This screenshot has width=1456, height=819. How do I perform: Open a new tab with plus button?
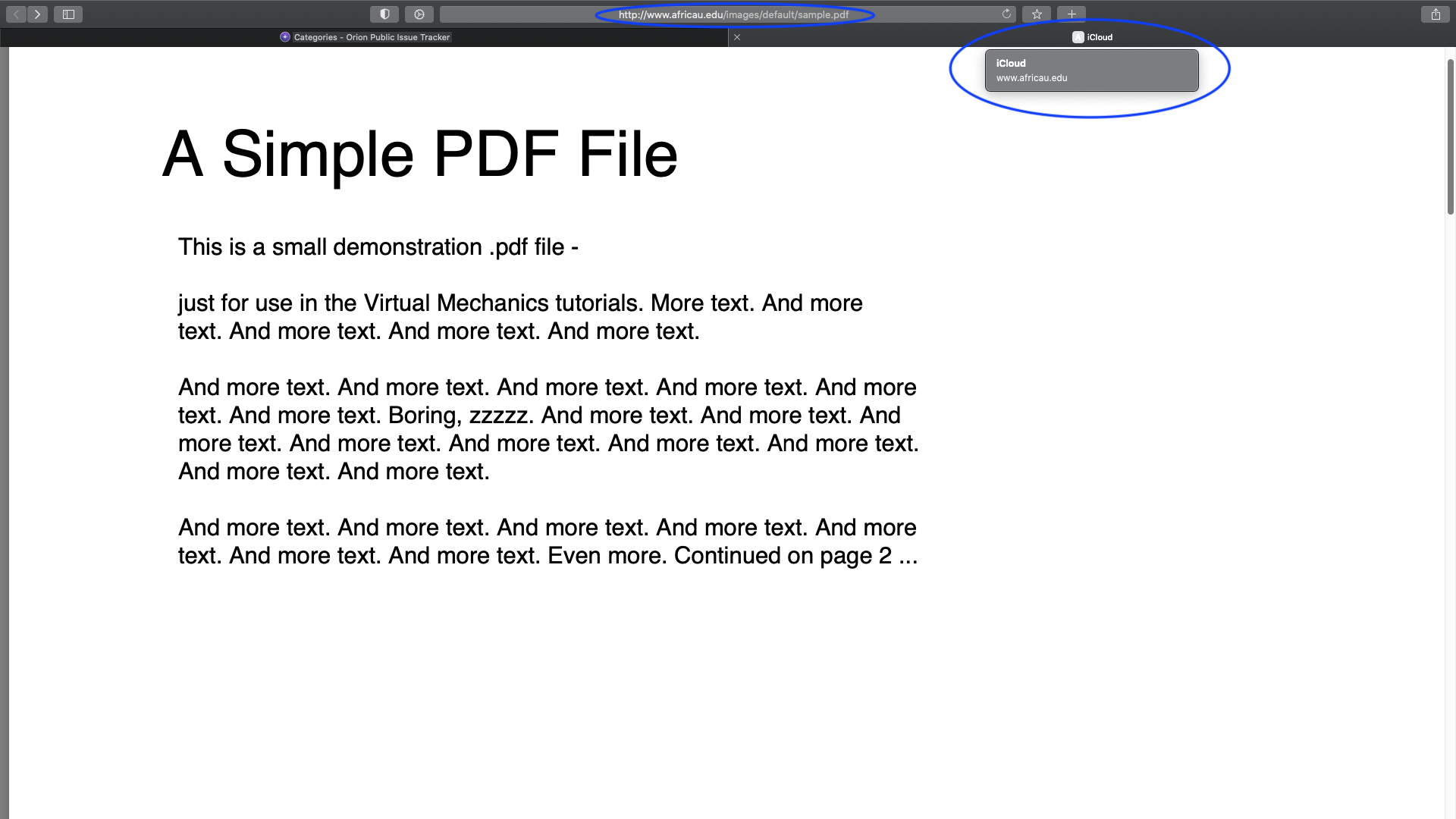(1072, 14)
